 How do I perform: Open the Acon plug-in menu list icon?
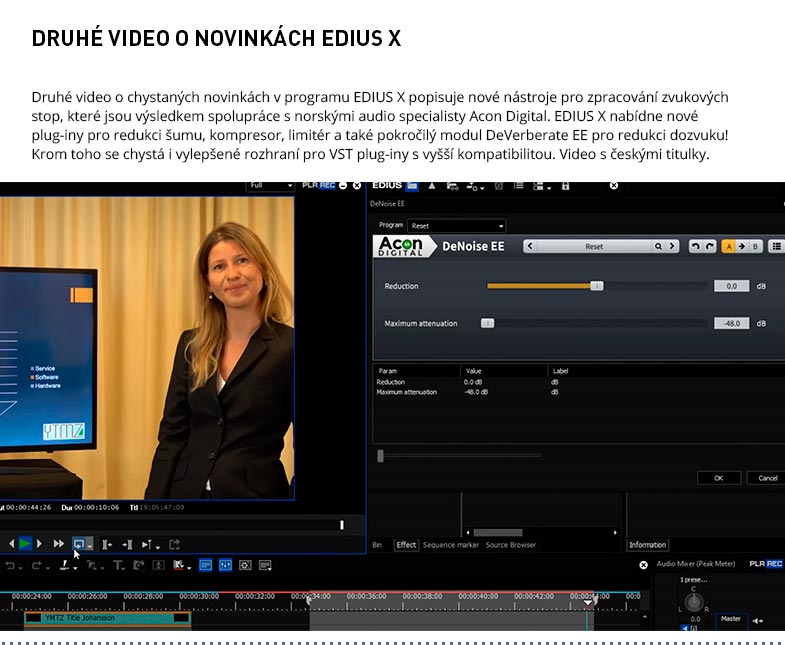pyautogui.click(x=776, y=246)
